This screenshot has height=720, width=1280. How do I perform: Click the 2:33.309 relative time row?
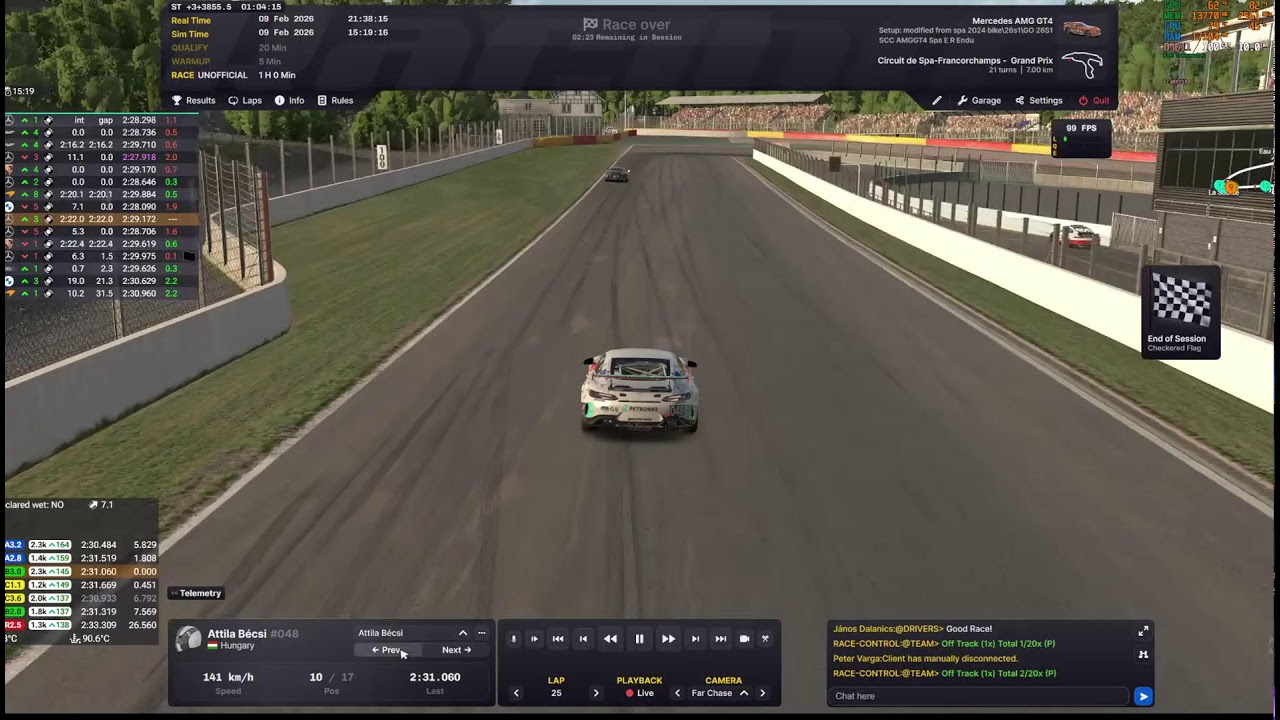[x=81, y=625]
